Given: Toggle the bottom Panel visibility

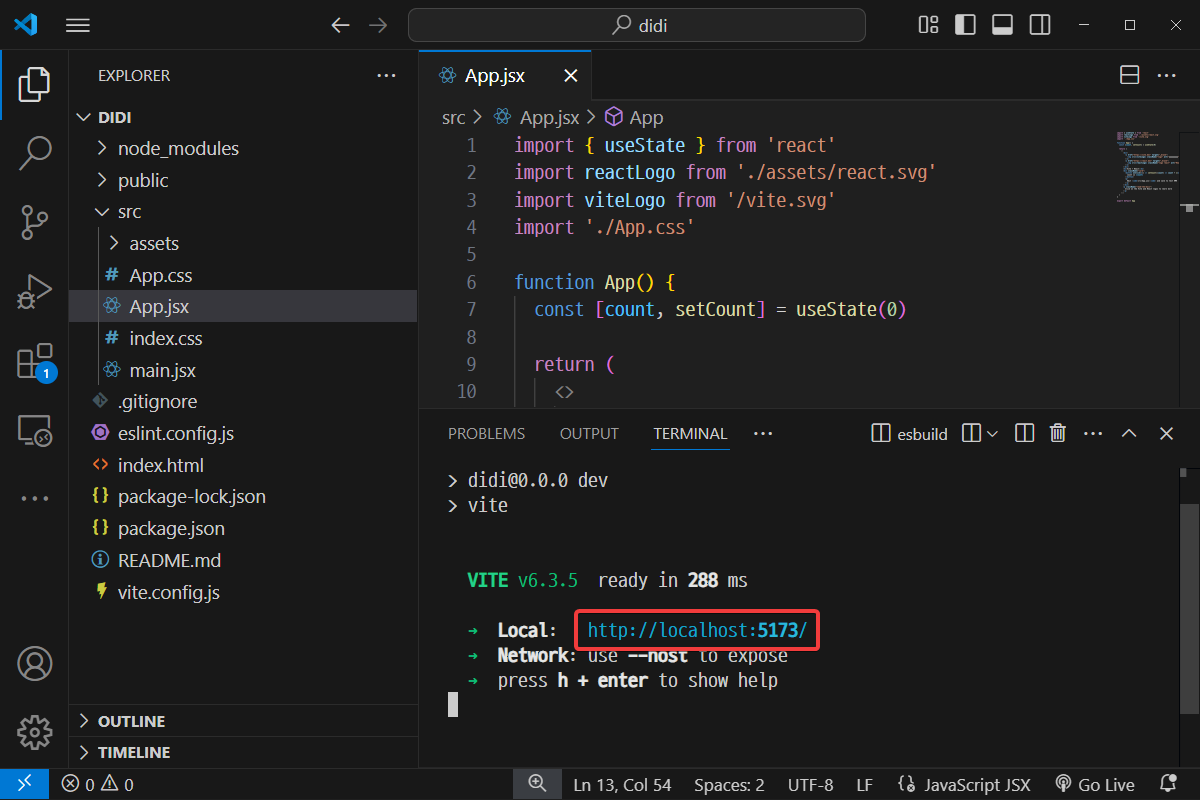Looking at the screenshot, I should 1002,25.
